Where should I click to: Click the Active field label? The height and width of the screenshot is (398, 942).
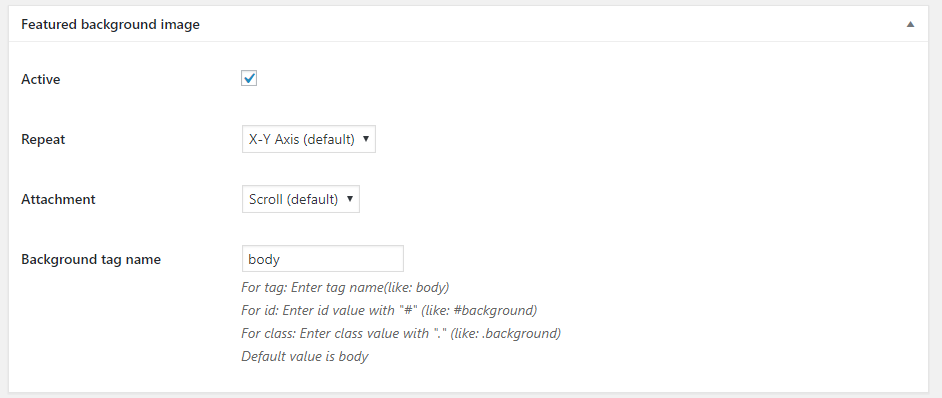coord(41,79)
